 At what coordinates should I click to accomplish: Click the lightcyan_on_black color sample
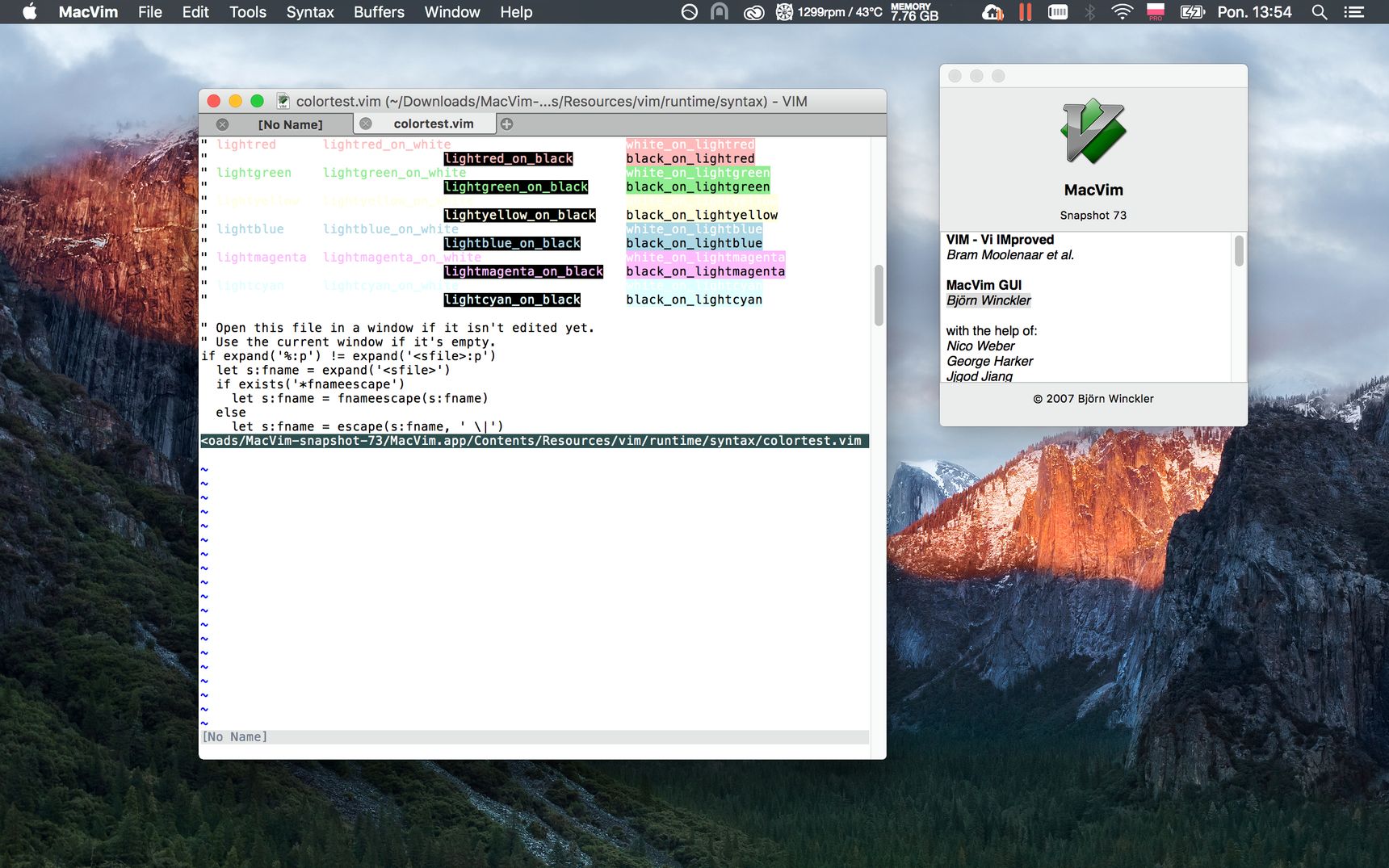512,300
